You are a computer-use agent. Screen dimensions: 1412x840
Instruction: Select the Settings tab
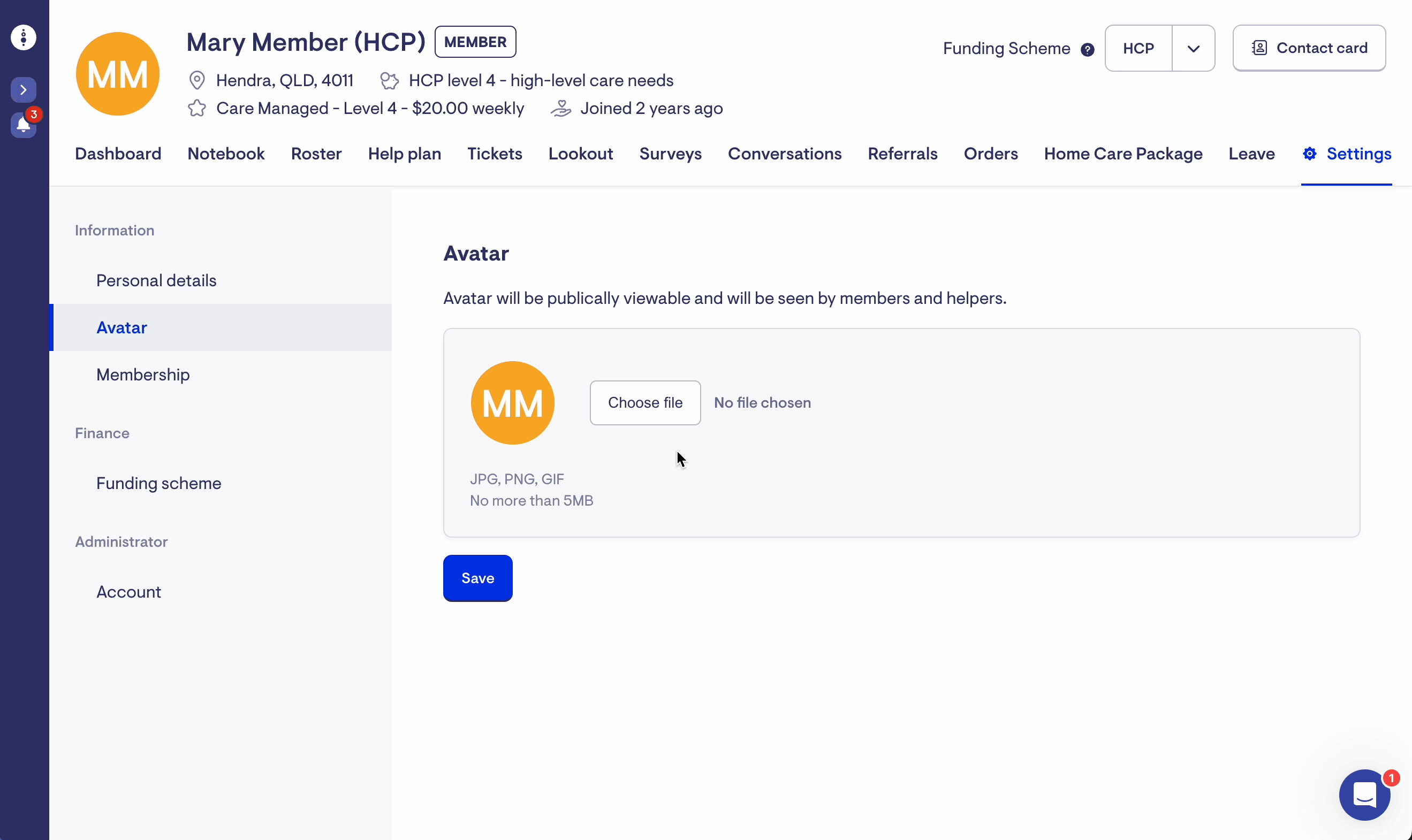pyautogui.click(x=1346, y=154)
